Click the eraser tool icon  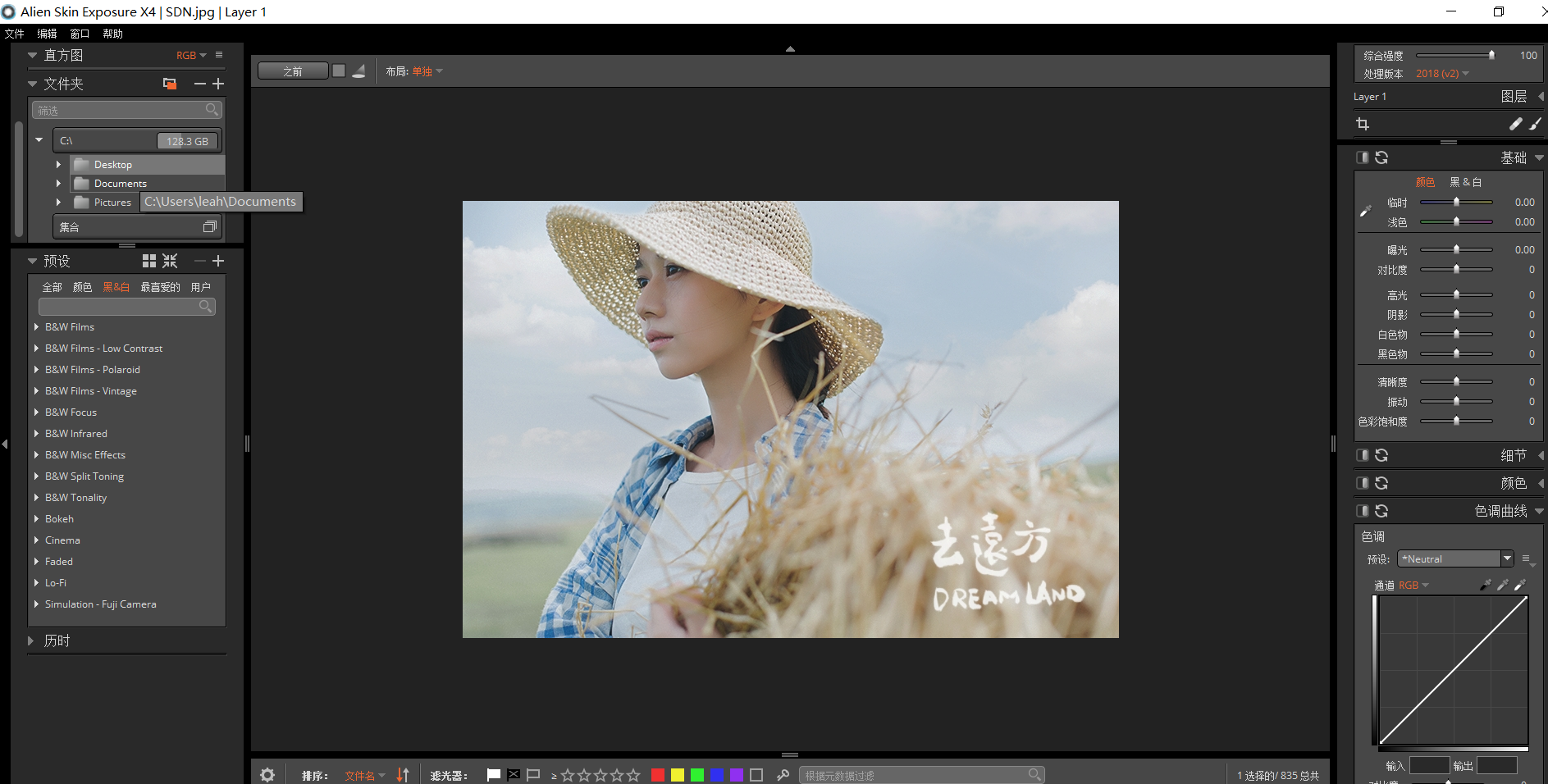click(x=1515, y=124)
